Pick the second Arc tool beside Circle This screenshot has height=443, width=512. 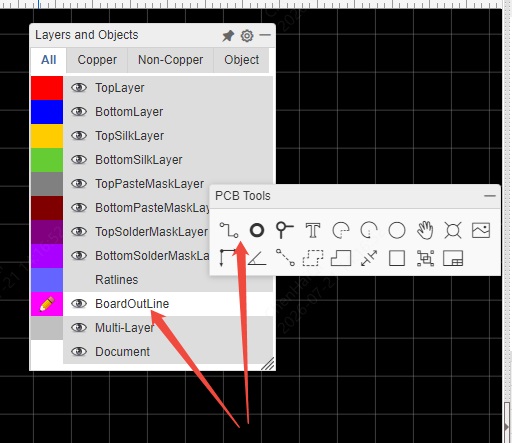point(369,230)
